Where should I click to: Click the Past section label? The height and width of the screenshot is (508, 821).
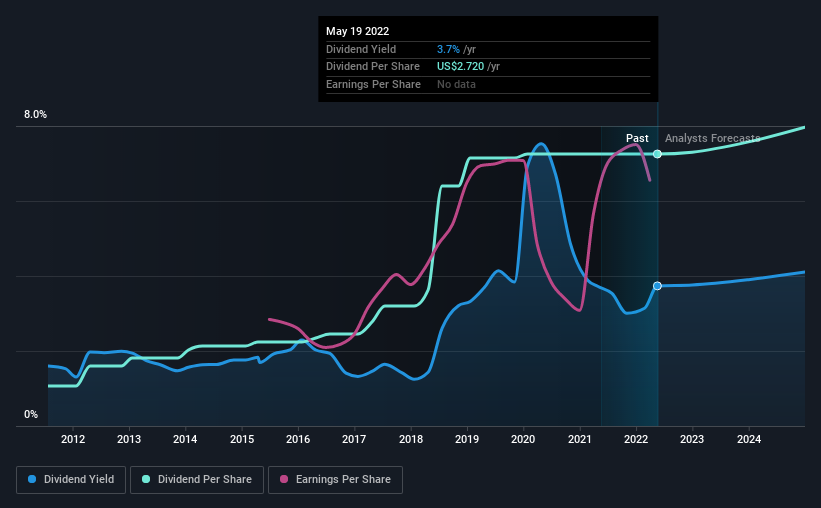pyautogui.click(x=637, y=138)
